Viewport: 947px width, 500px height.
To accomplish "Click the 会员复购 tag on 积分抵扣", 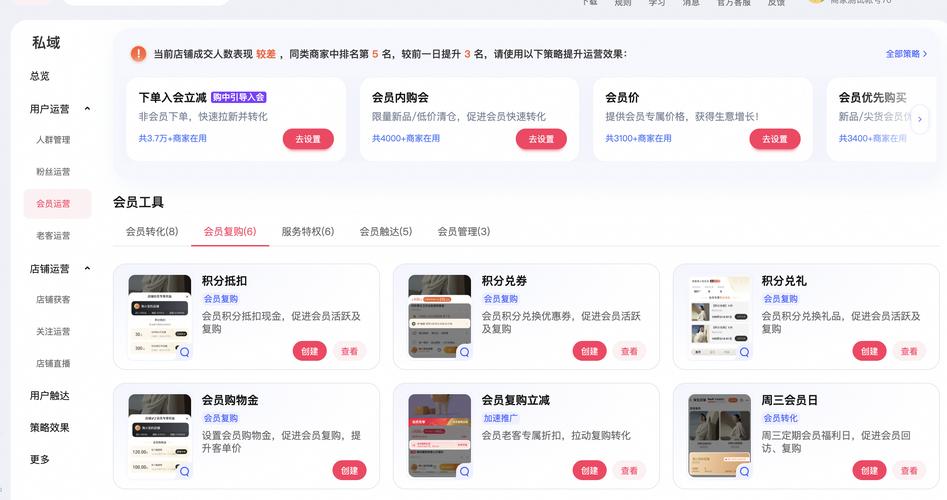I will click(220, 299).
